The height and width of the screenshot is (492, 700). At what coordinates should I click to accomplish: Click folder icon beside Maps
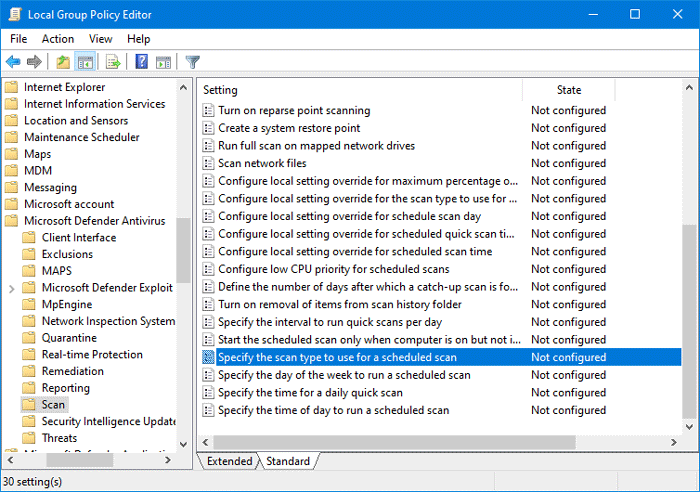(12, 154)
